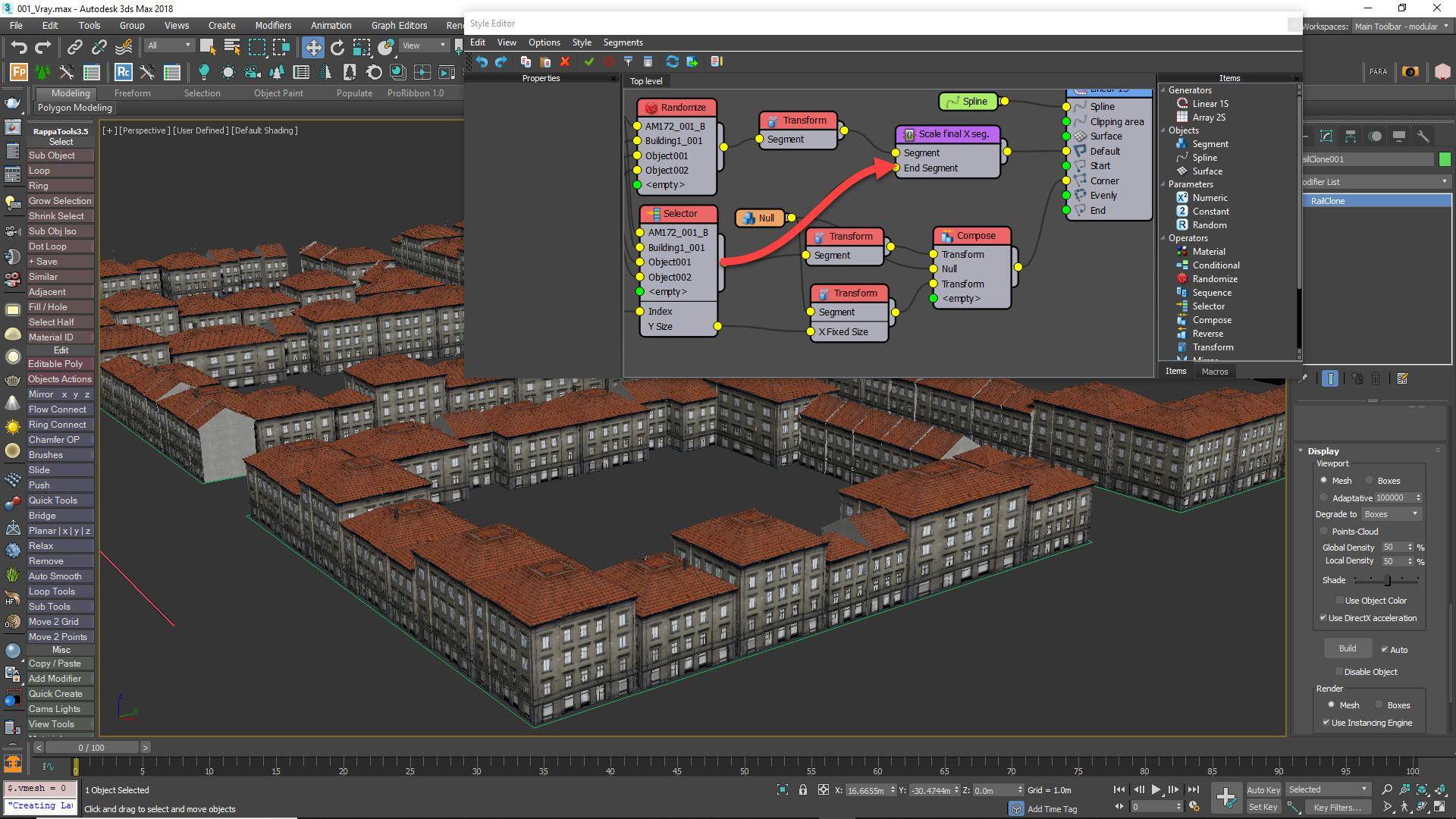
Task: Click the Select by Name icon
Action: [x=232, y=47]
